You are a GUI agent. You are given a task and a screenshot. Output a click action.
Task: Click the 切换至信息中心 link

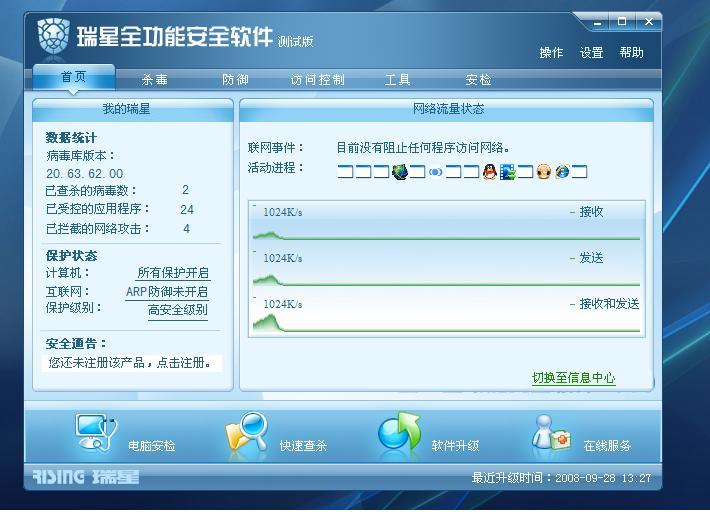point(574,378)
